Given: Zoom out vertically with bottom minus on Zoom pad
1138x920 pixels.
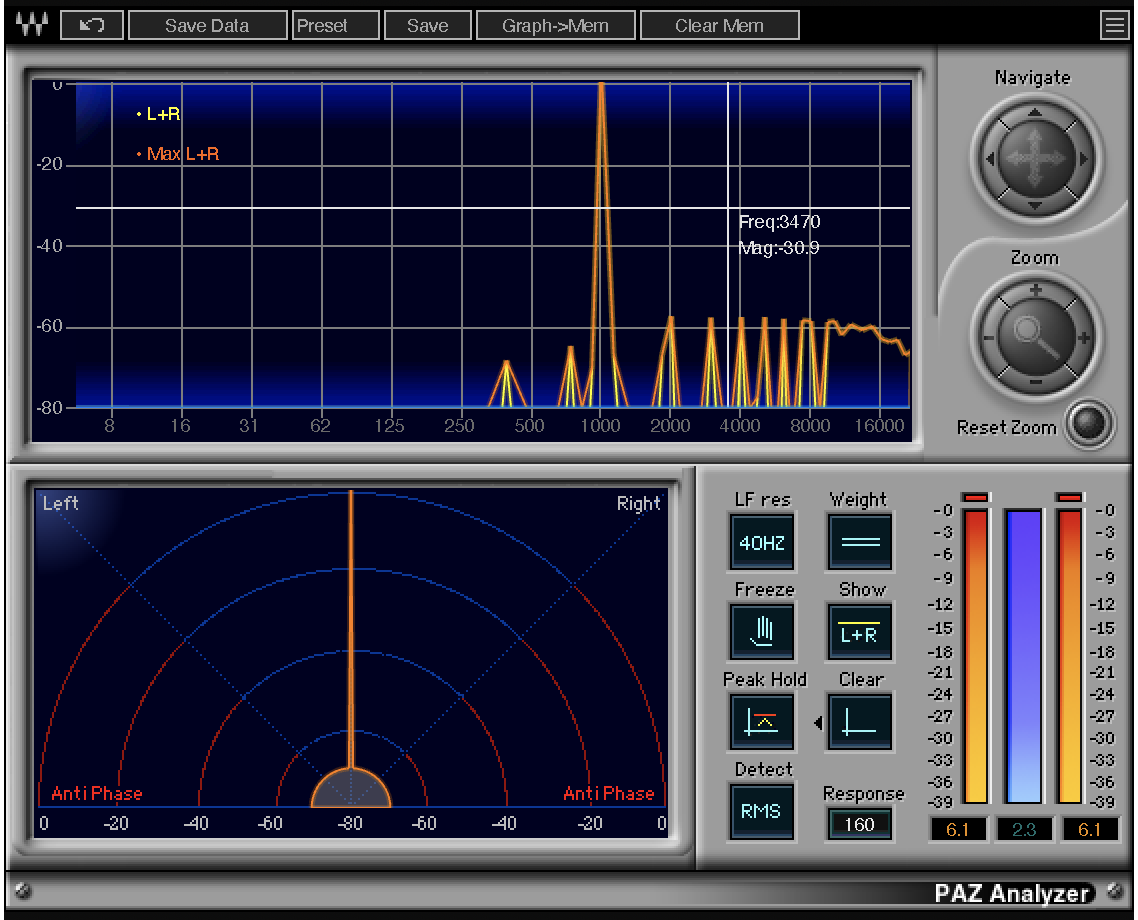Looking at the screenshot, I should [x=1036, y=382].
